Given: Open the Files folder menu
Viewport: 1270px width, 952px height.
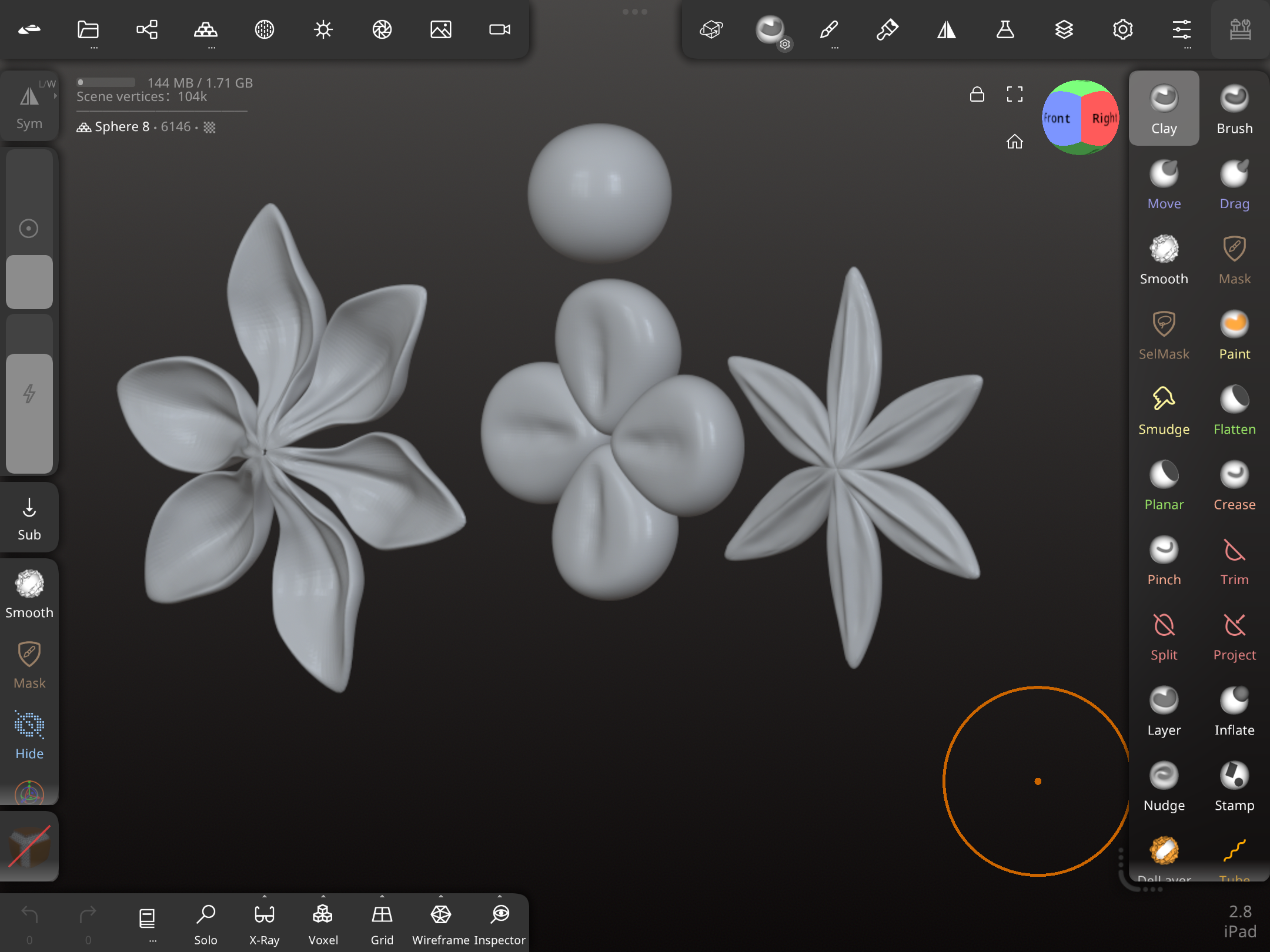Looking at the screenshot, I should (88, 29).
